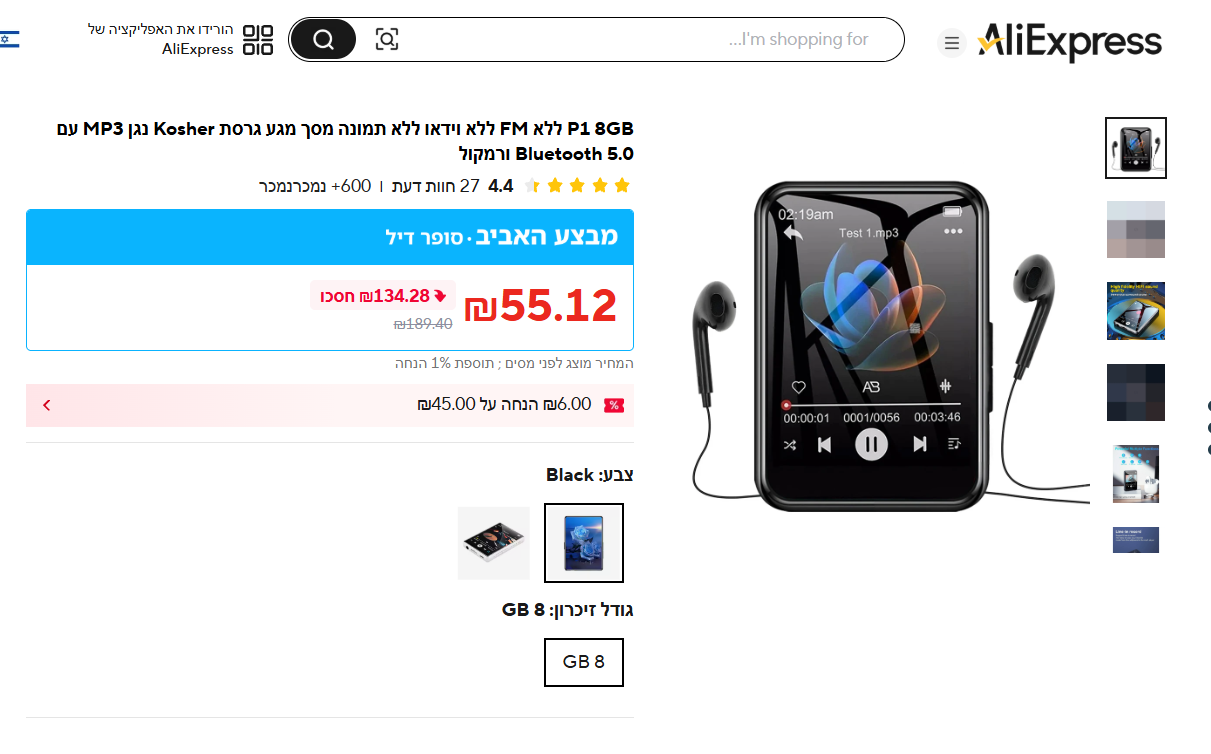Select fifth product thumbnail image
This screenshot has height=754, width=1211.
(1136, 474)
